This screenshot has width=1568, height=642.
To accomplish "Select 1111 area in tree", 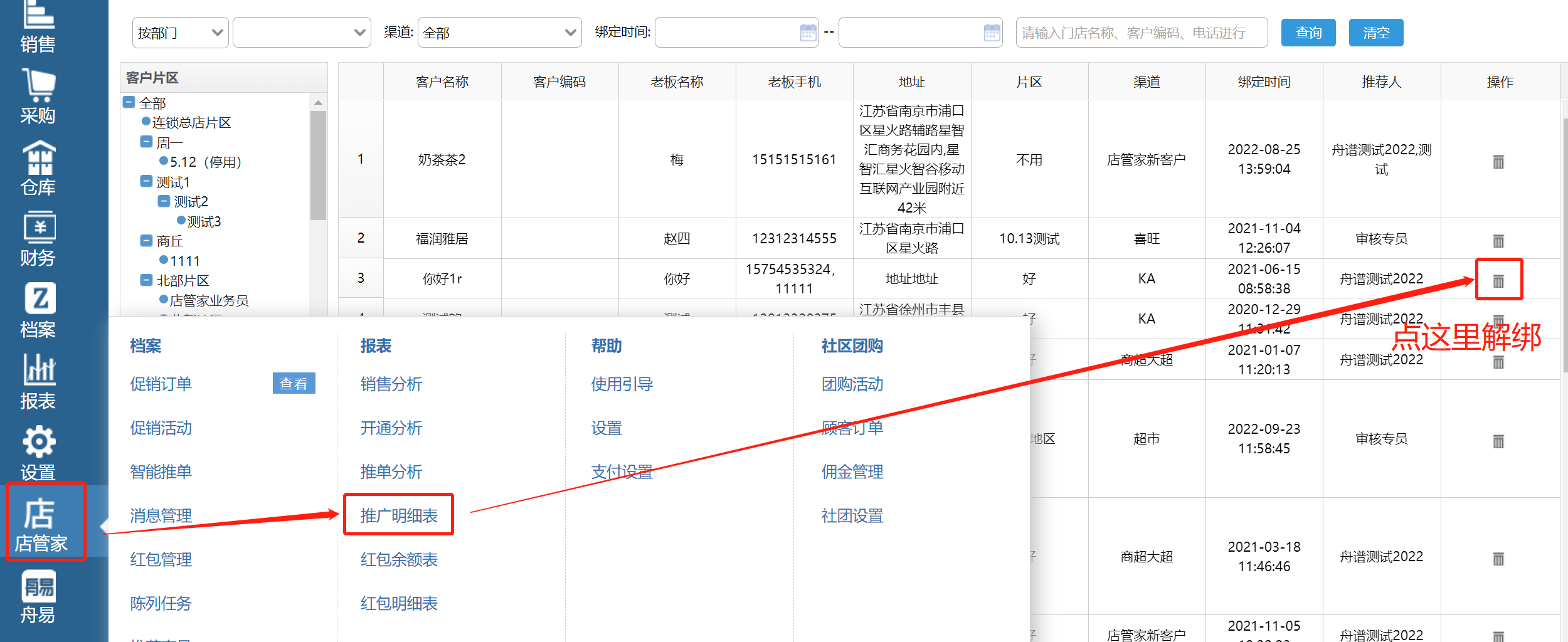I will click(184, 261).
